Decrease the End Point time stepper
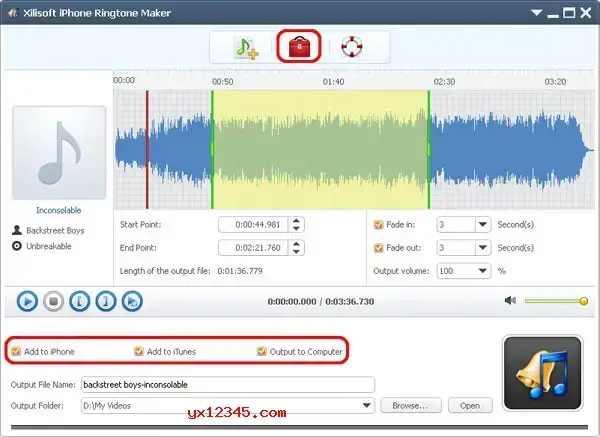The image size is (600, 437). click(296, 251)
